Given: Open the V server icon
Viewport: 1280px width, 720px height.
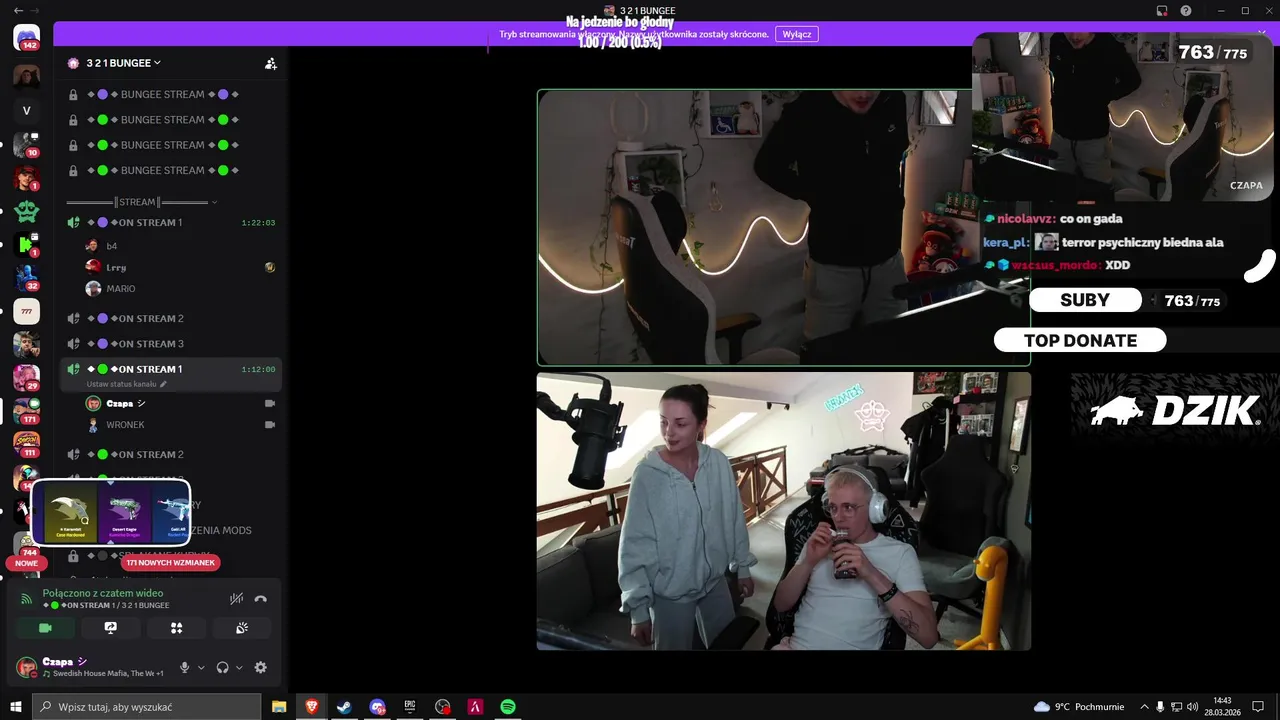Looking at the screenshot, I should click(x=27, y=110).
